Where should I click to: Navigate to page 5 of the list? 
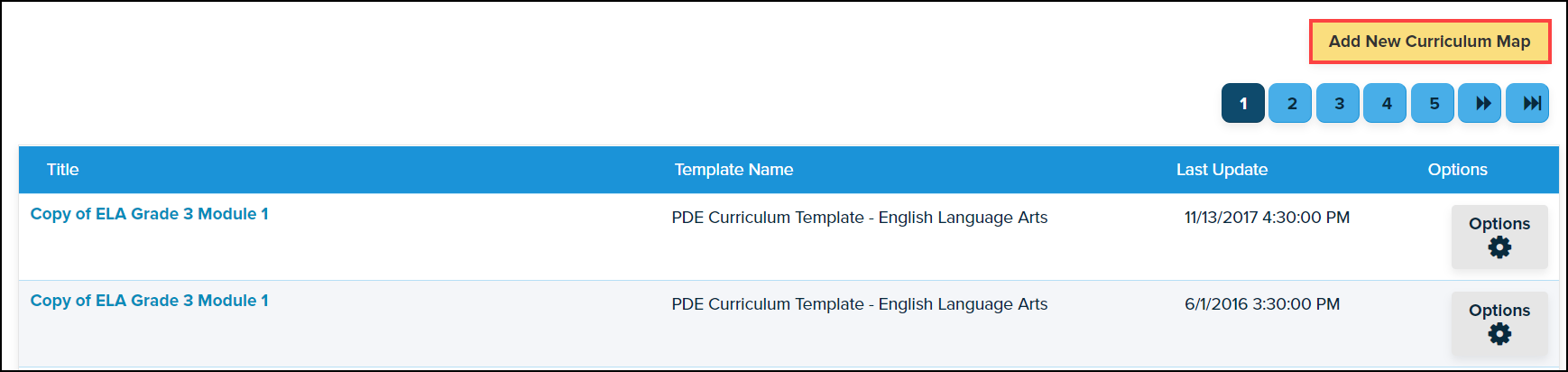tap(1434, 104)
